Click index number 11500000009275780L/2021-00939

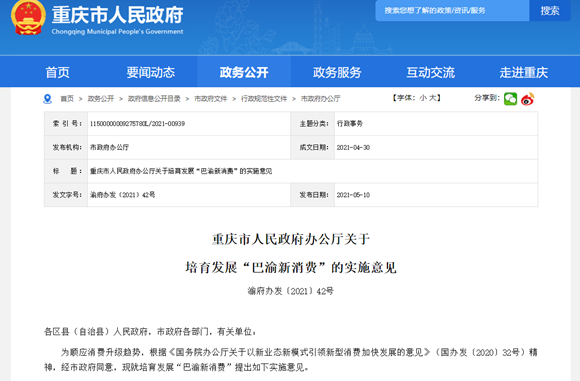pyautogui.click(x=137, y=124)
